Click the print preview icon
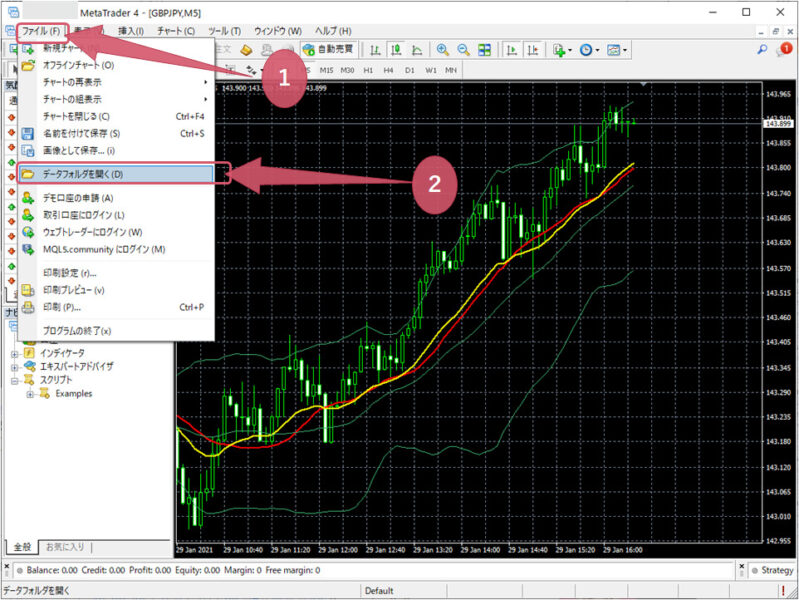The width and height of the screenshot is (799, 600). [28, 290]
